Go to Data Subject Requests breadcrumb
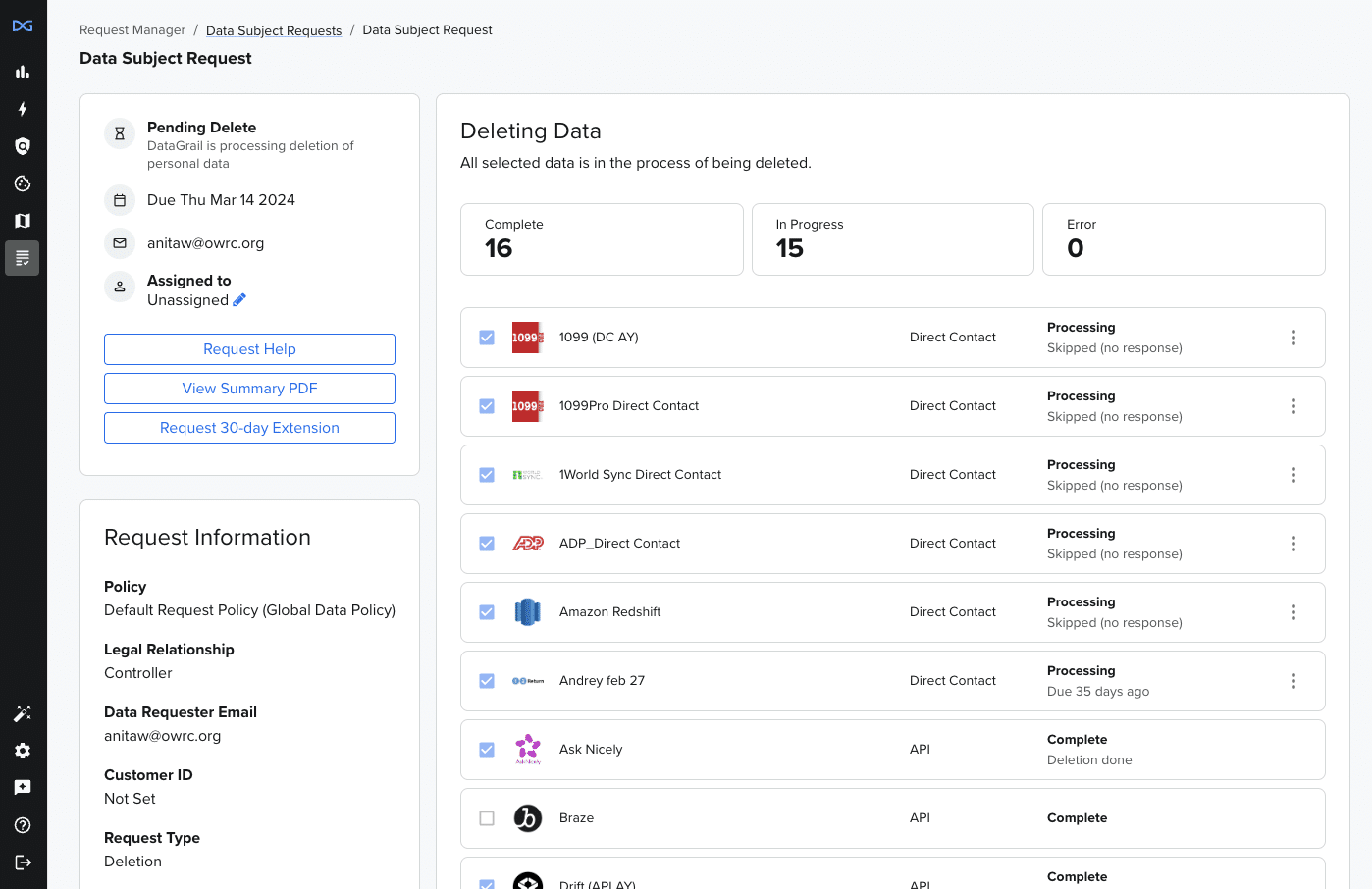The height and width of the screenshot is (889, 1372). pos(274,30)
